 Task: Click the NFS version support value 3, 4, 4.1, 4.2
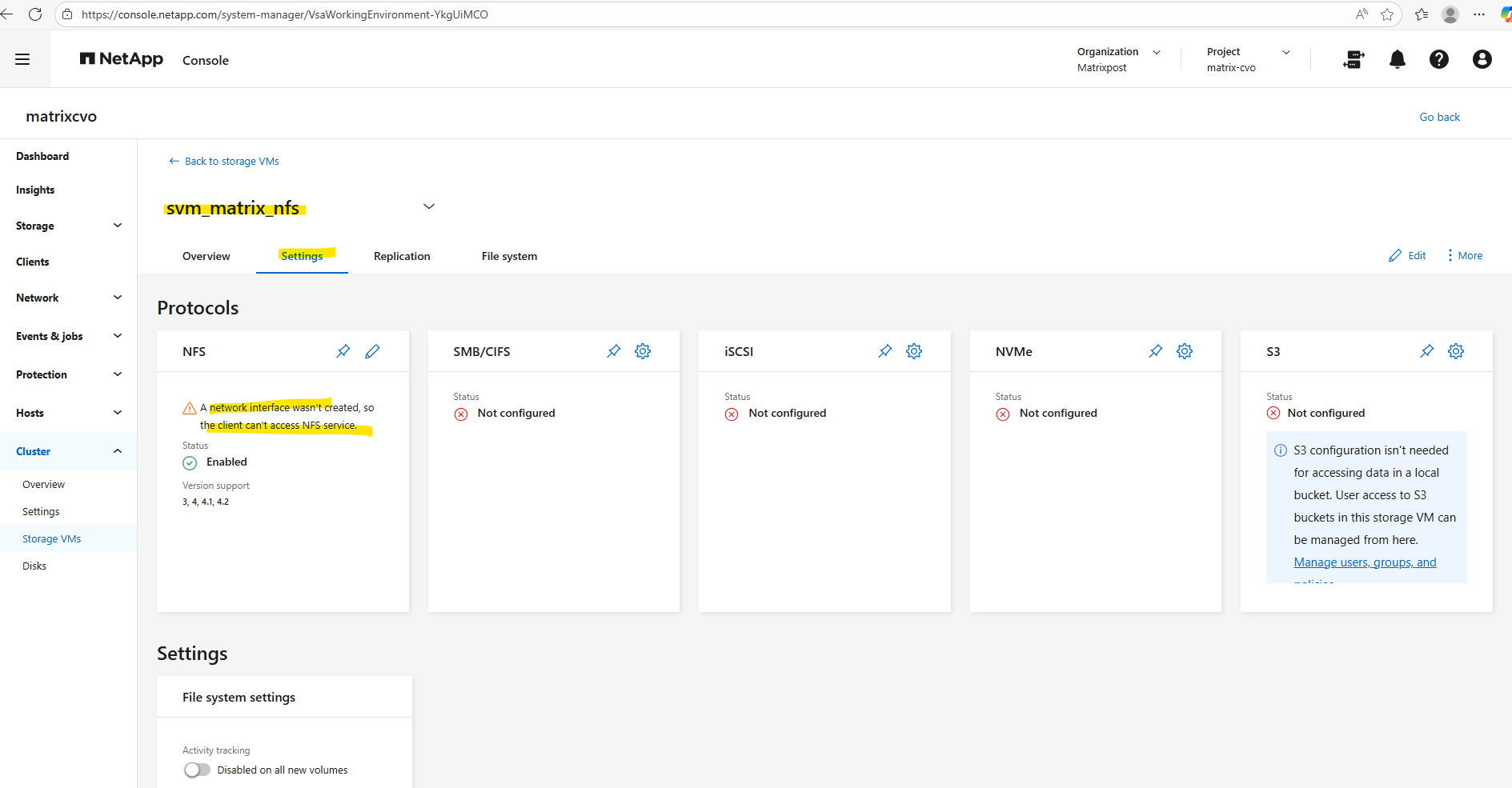(206, 502)
